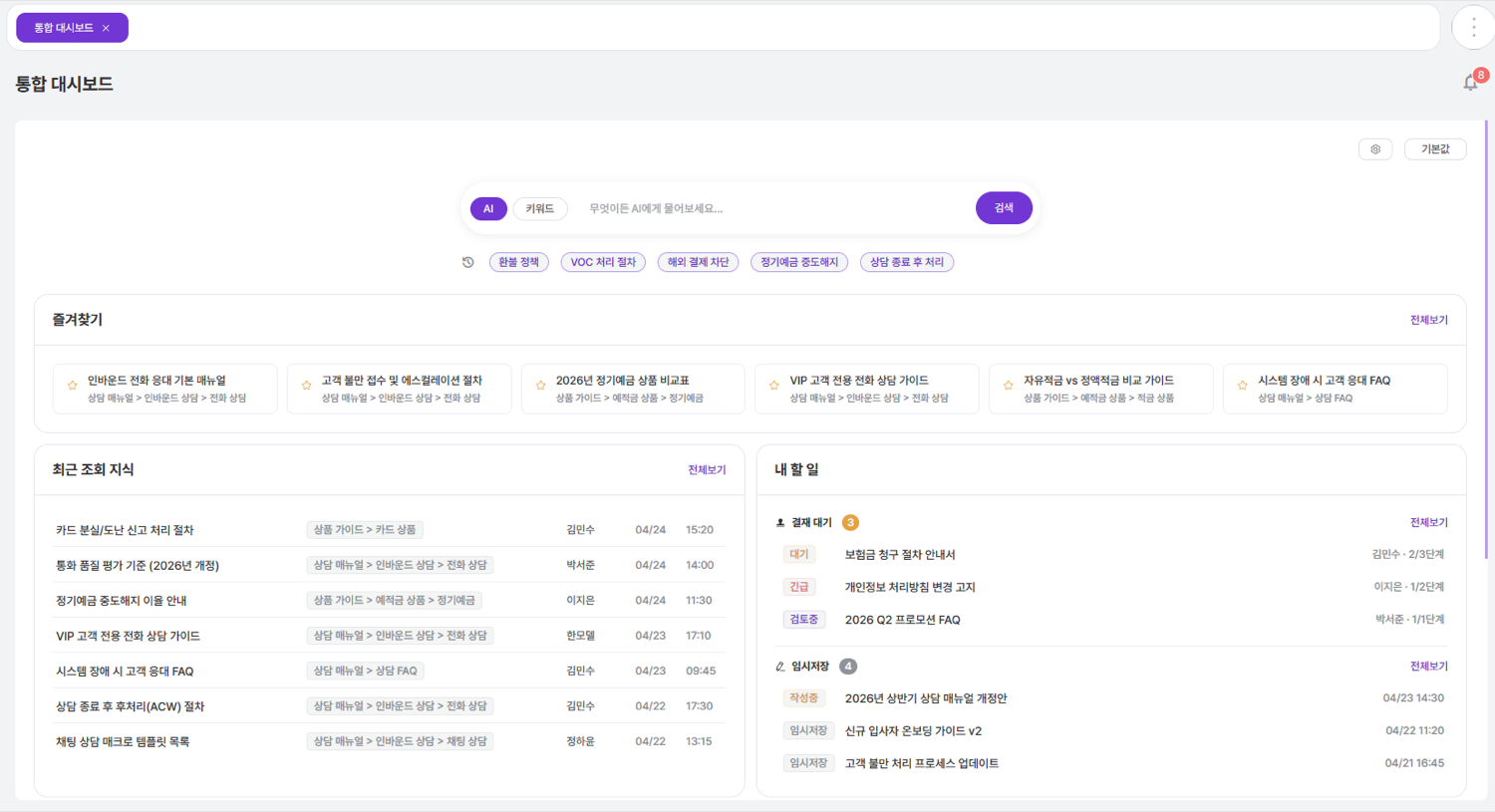Click the 긴급 status tag

click(x=799, y=587)
